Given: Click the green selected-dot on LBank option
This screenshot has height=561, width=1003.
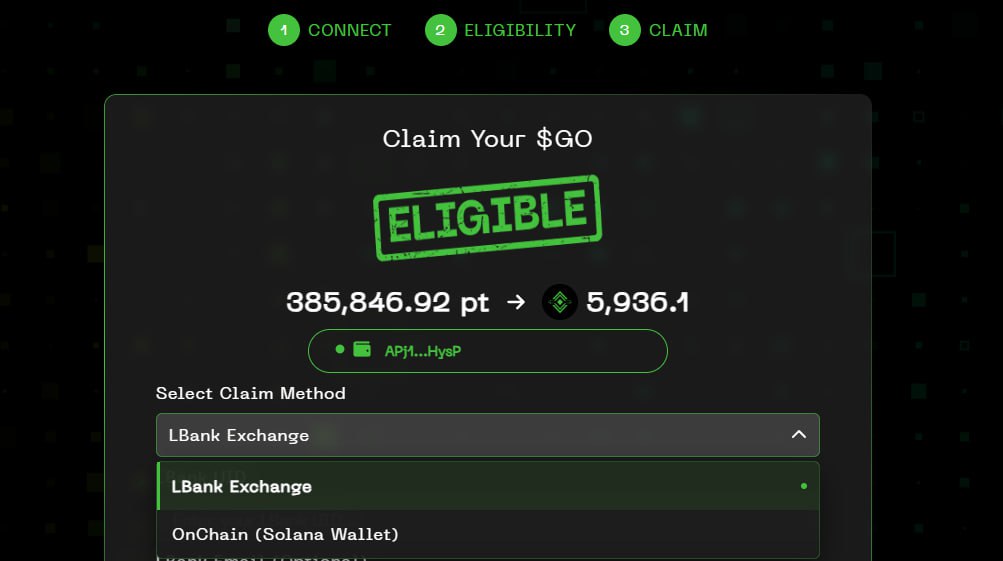Looking at the screenshot, I should (803, 486).
